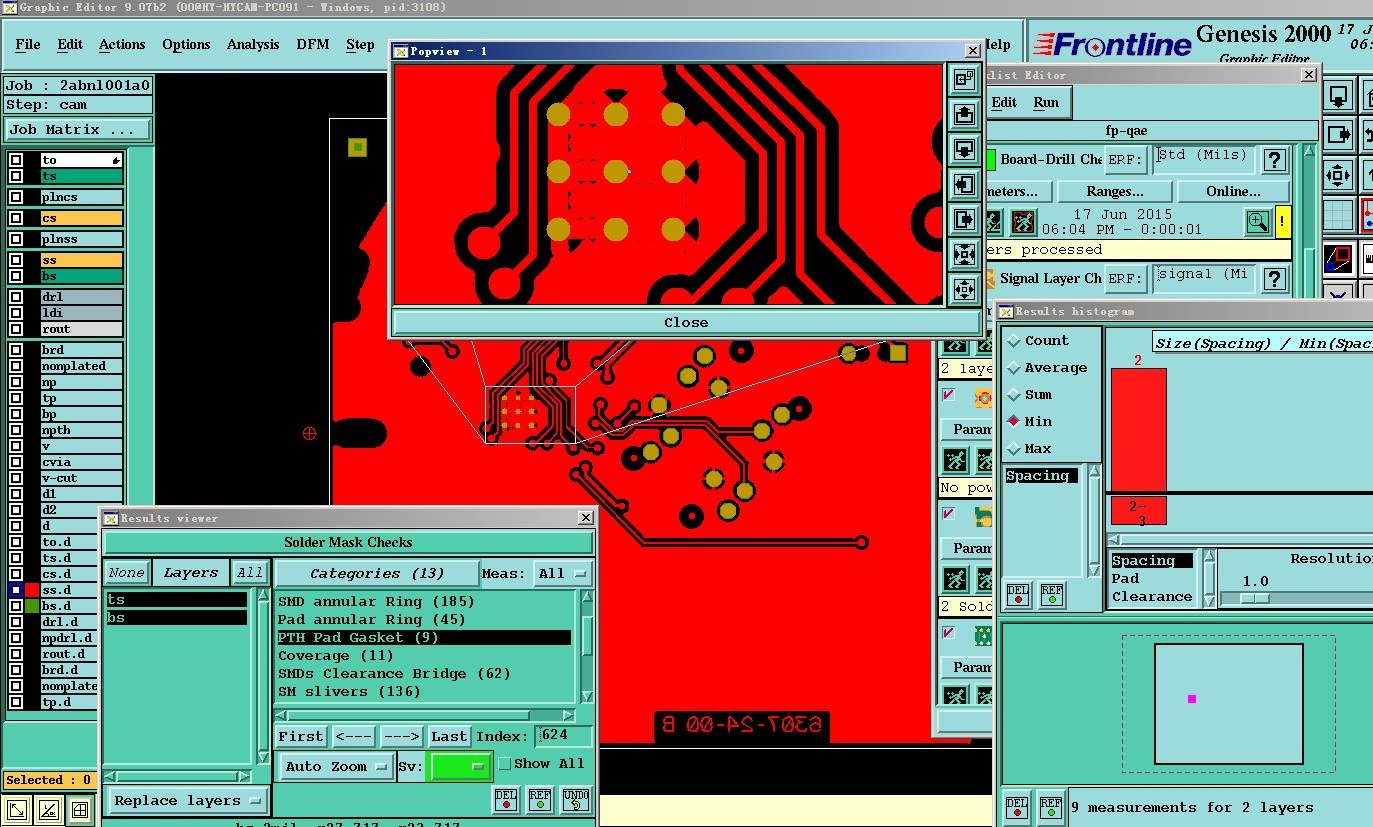Click the REF icon below the histogram Spacing list

click(1051, 595)
